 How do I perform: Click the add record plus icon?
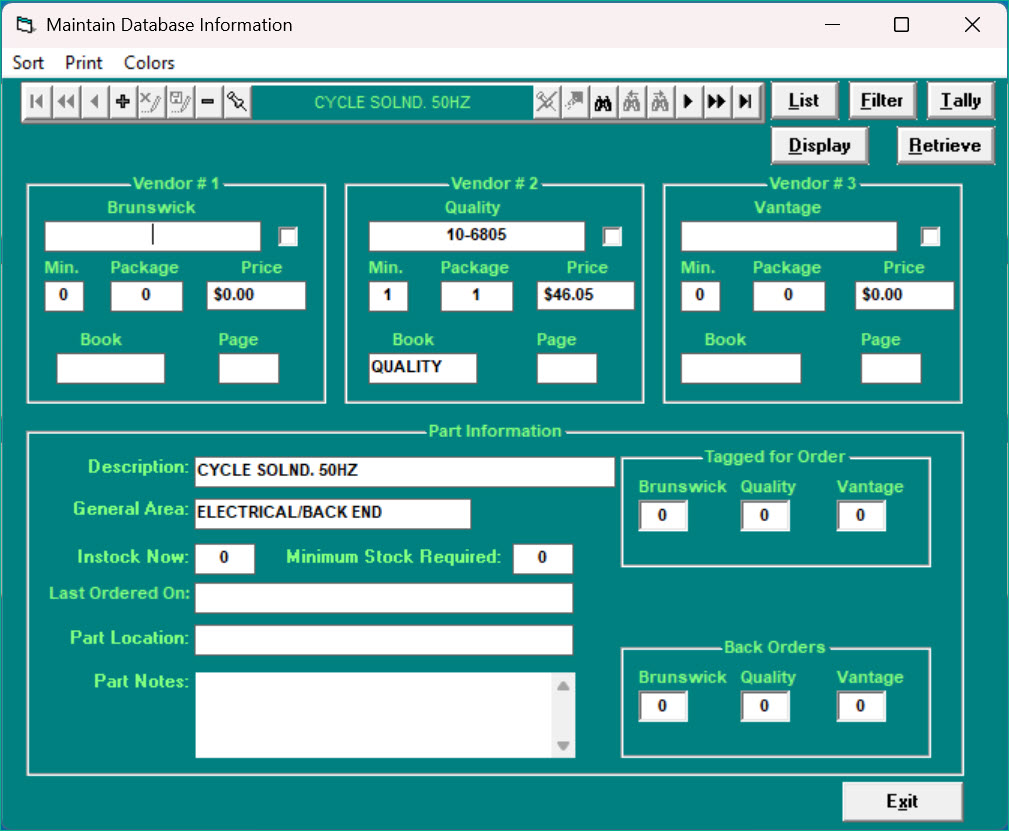coord(123,102)
